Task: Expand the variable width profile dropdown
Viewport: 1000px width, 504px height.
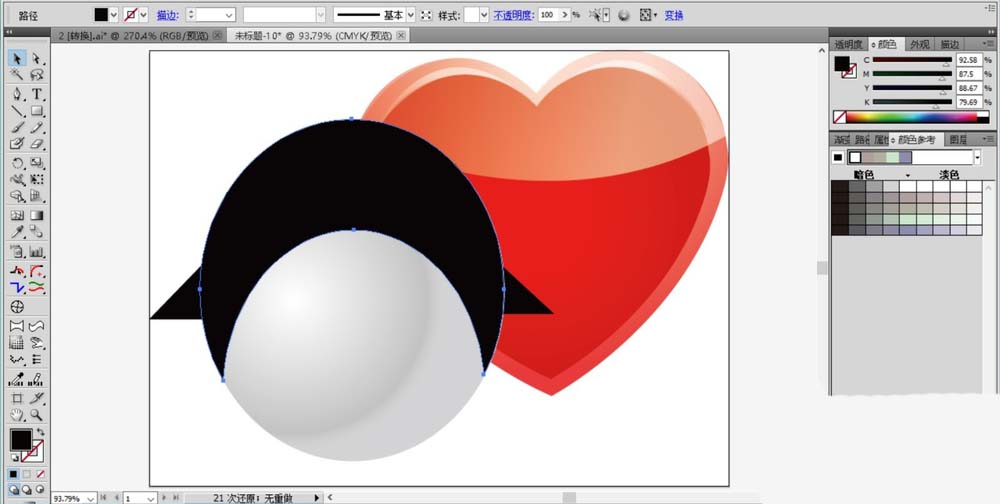Action: pos(320,15)
